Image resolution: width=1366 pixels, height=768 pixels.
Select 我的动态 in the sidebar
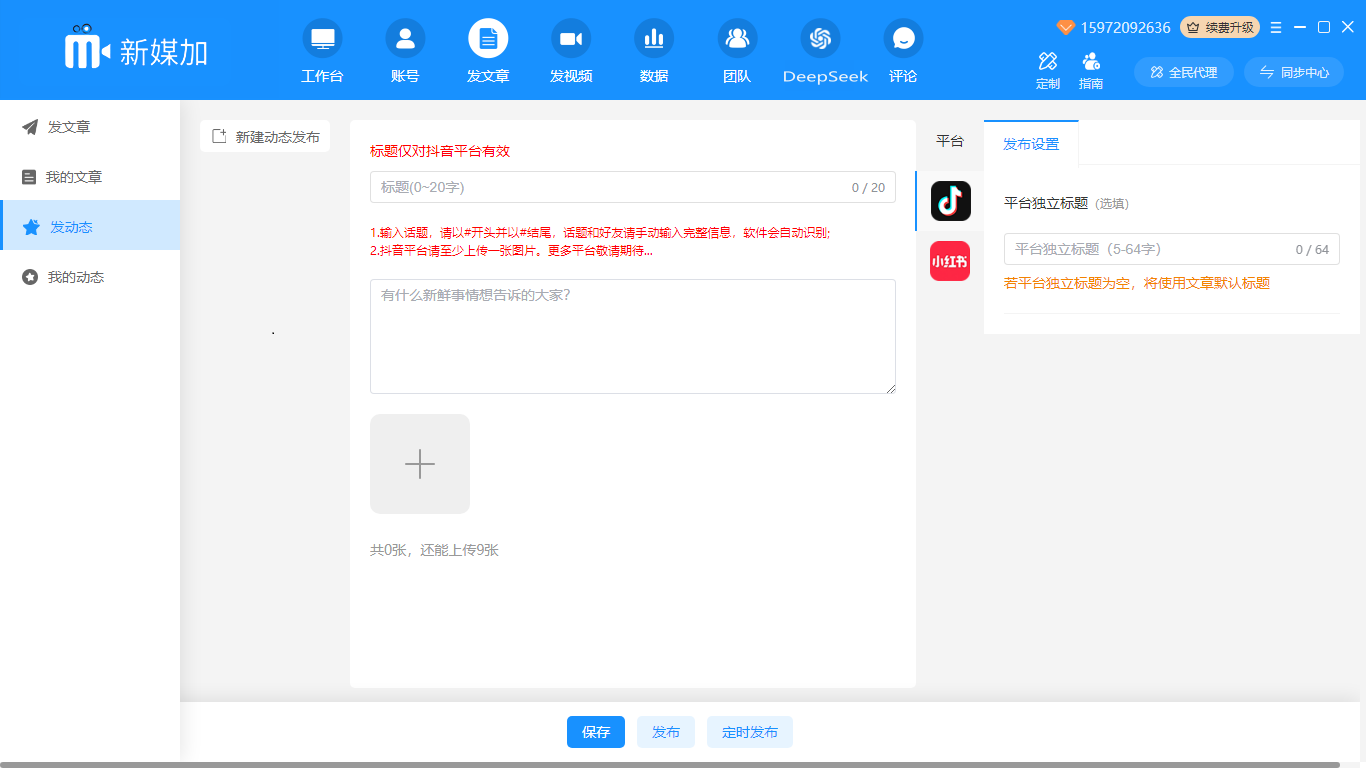[x=75, y=277]
